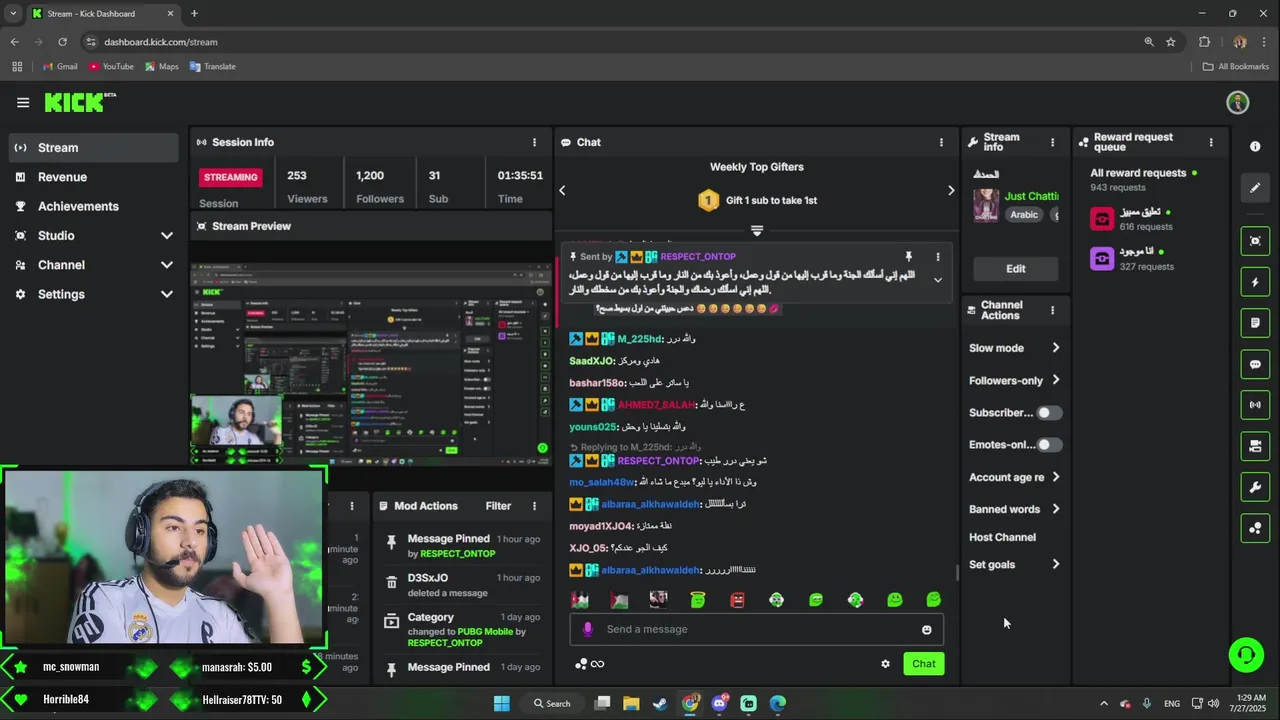Show next Weekly Top Gifters slide
This screenshot has height=720, width=1280.
(950, 190)
